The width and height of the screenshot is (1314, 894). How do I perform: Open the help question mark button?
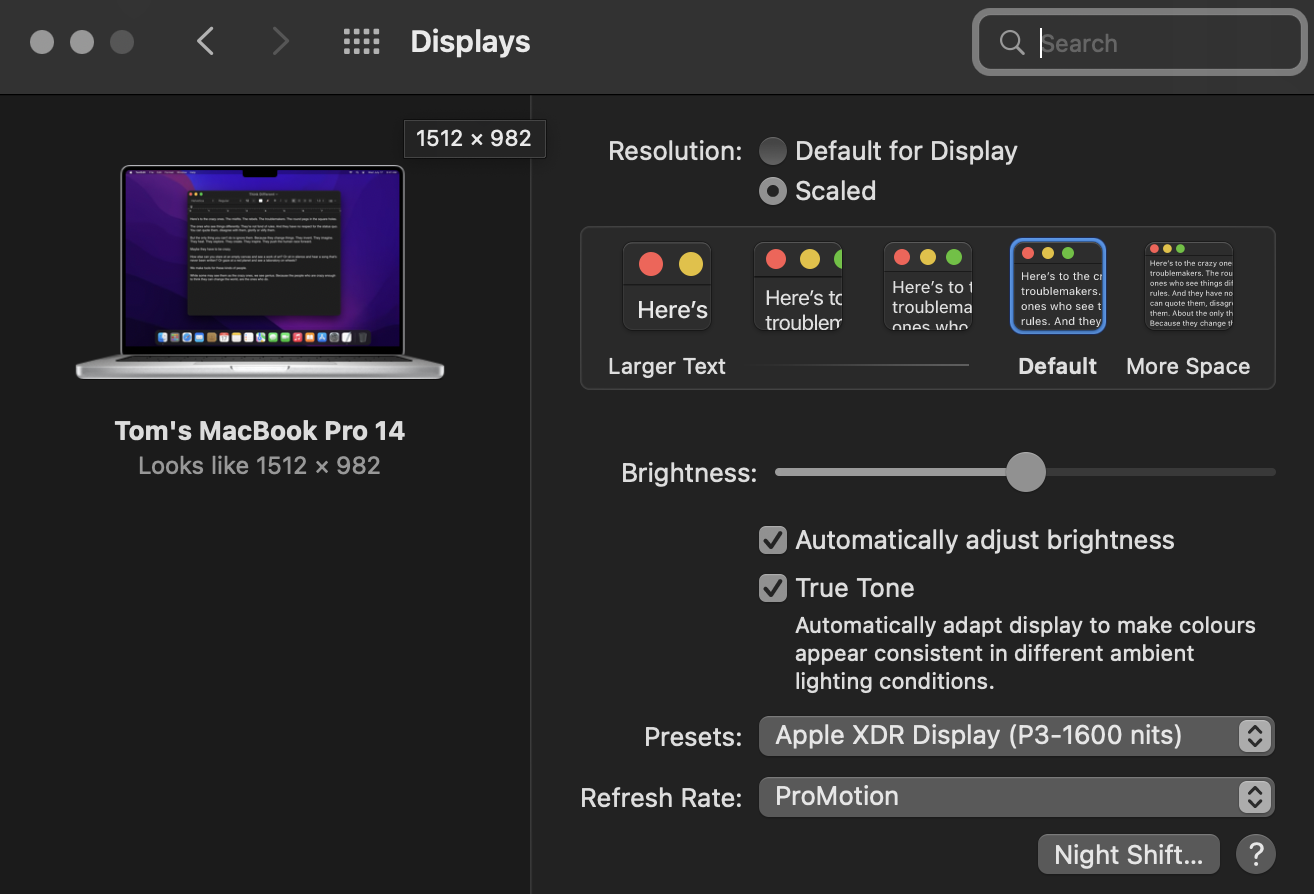click(1256, 855)
